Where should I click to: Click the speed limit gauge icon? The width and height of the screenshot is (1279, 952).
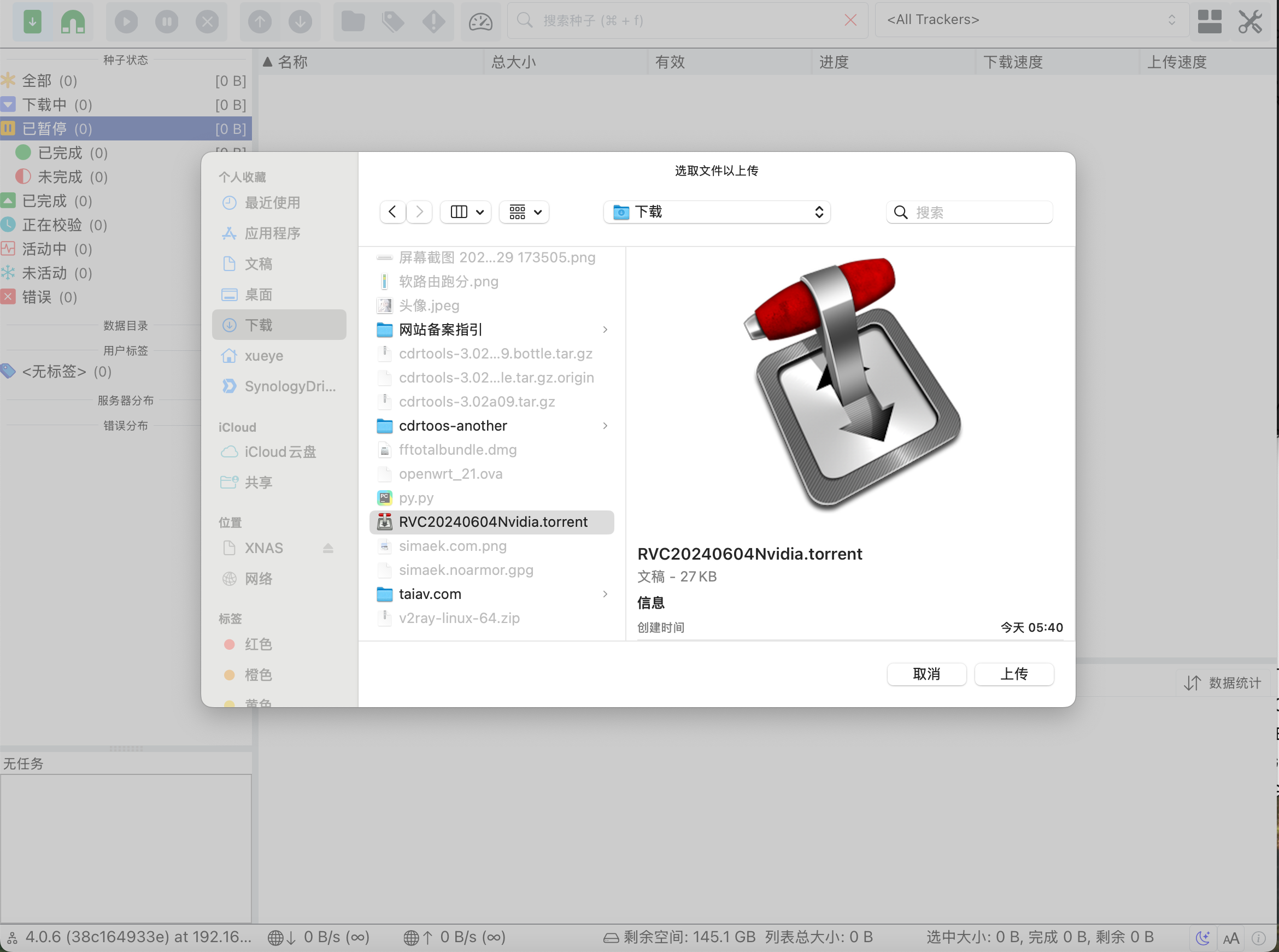480,22
